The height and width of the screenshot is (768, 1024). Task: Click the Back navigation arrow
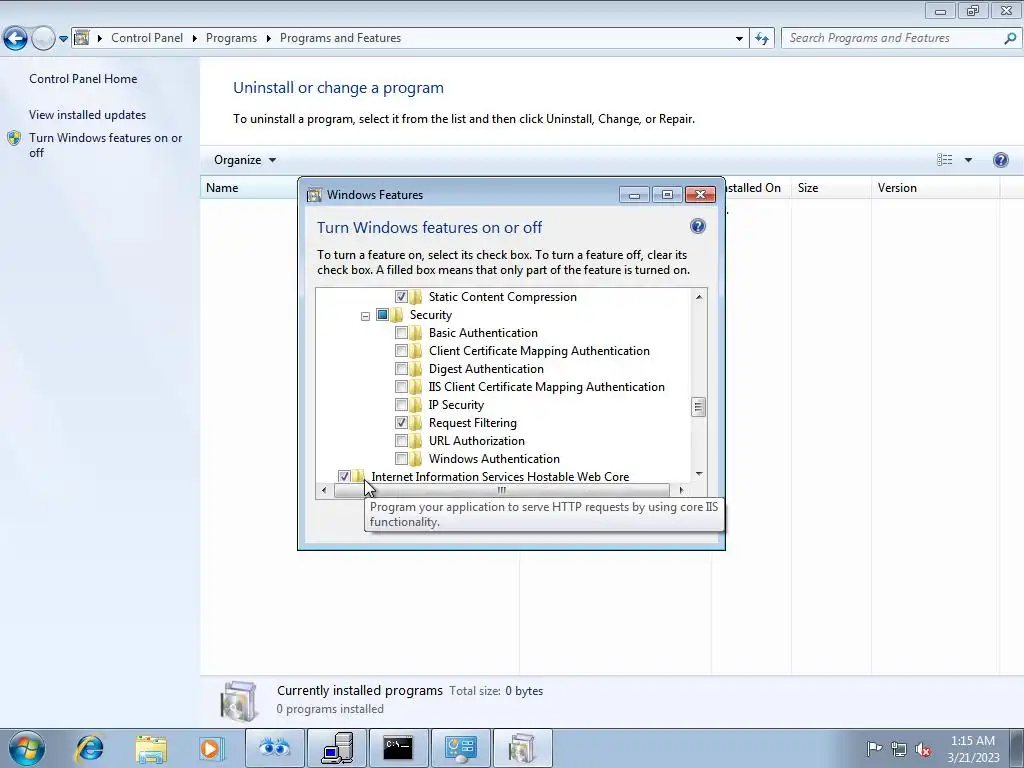[x=16, y=38]
